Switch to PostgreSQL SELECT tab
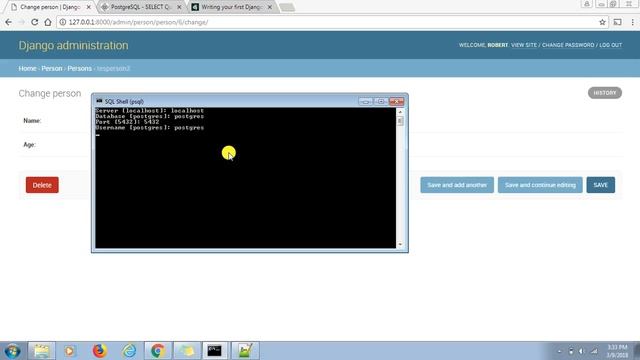The image size is (640, 360). click(141, 7)
